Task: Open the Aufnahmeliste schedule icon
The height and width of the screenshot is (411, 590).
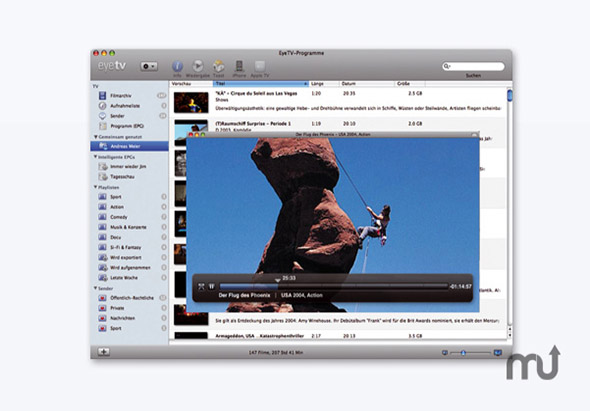Action: point(102,106)
